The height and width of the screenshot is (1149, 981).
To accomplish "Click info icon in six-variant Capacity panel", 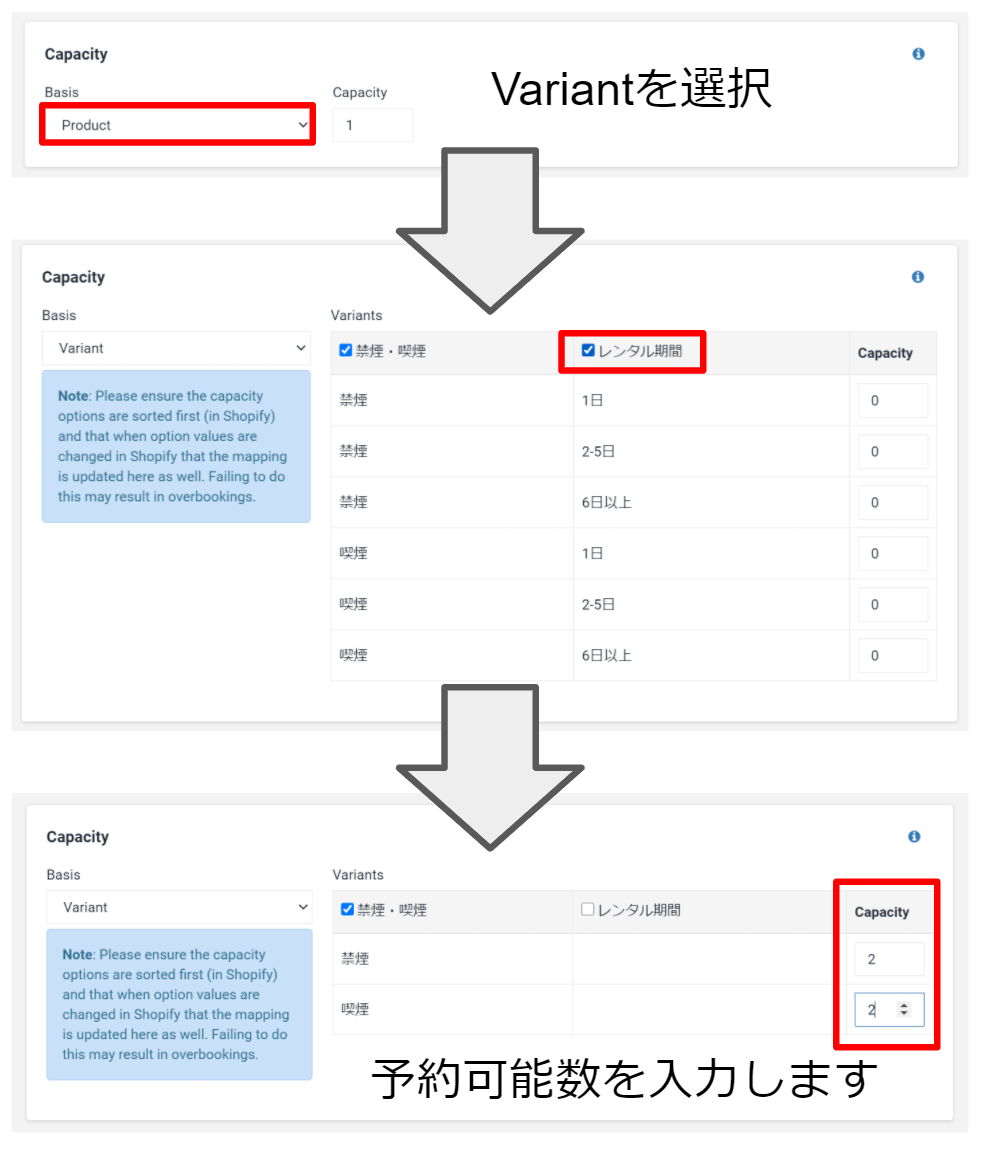I will (x=918, y=277).
